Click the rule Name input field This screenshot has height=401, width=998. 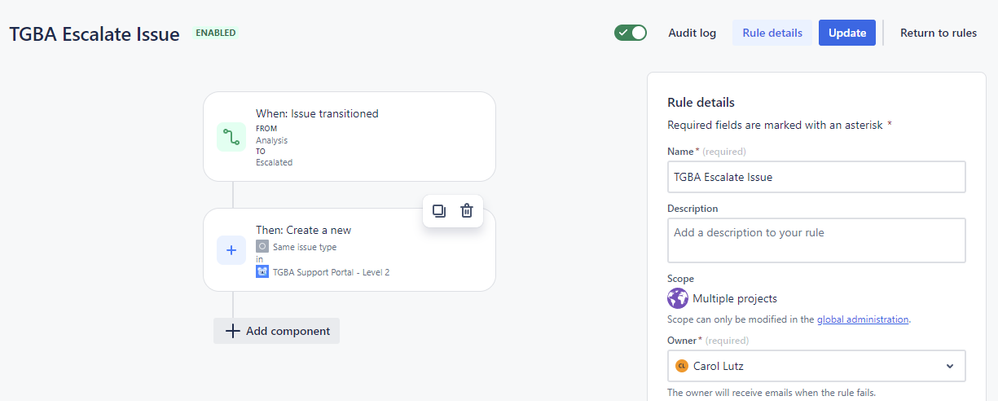coord(816,177)
